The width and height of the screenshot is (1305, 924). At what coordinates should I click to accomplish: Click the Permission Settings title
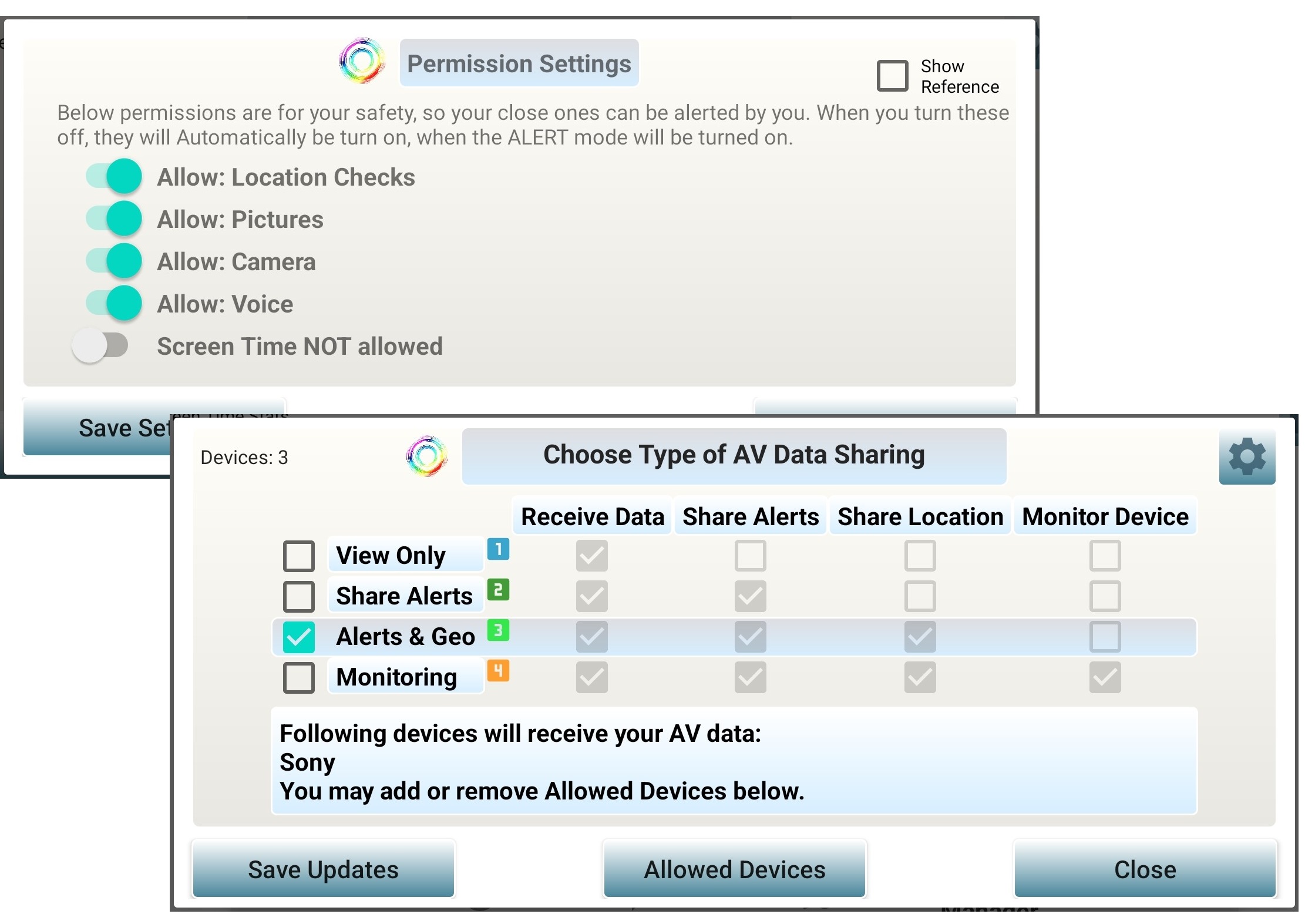click(x=519, y=63)
